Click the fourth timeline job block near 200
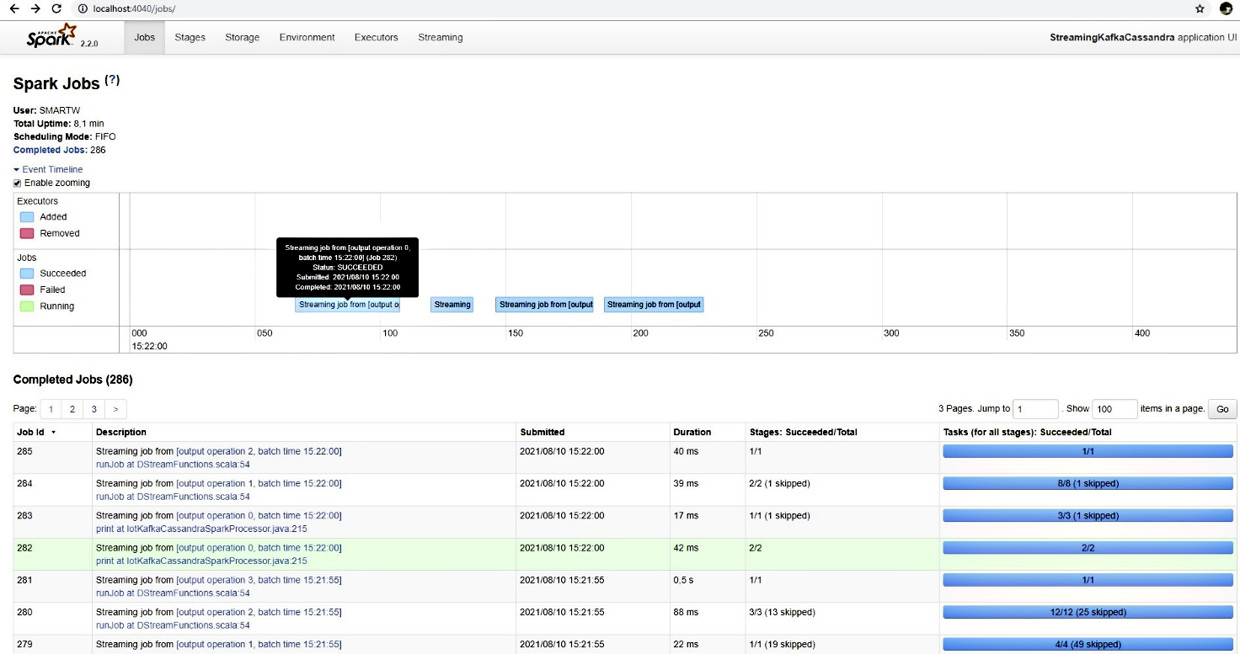Viewport: 1240px width, 654px height. coord(654,305)
